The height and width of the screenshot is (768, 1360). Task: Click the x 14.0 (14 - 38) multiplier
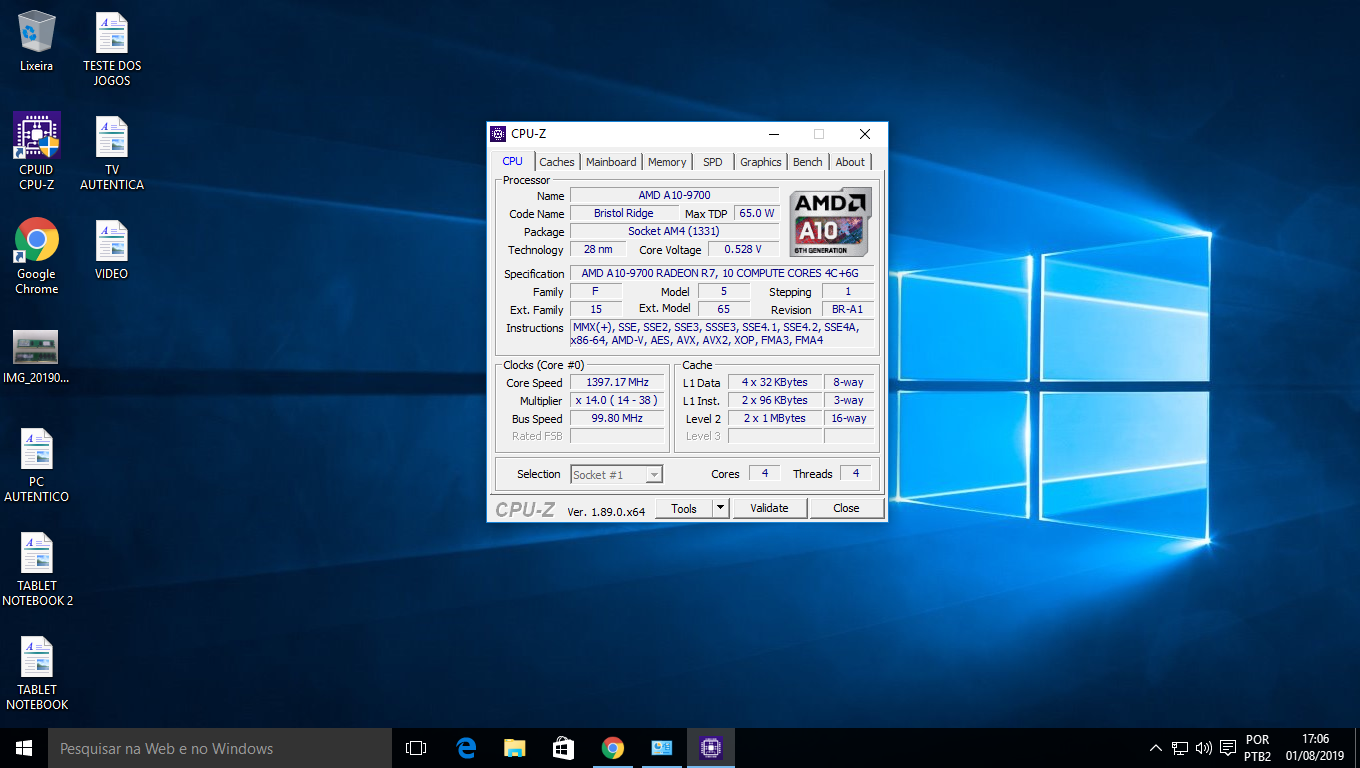click(x=617, y=400)
